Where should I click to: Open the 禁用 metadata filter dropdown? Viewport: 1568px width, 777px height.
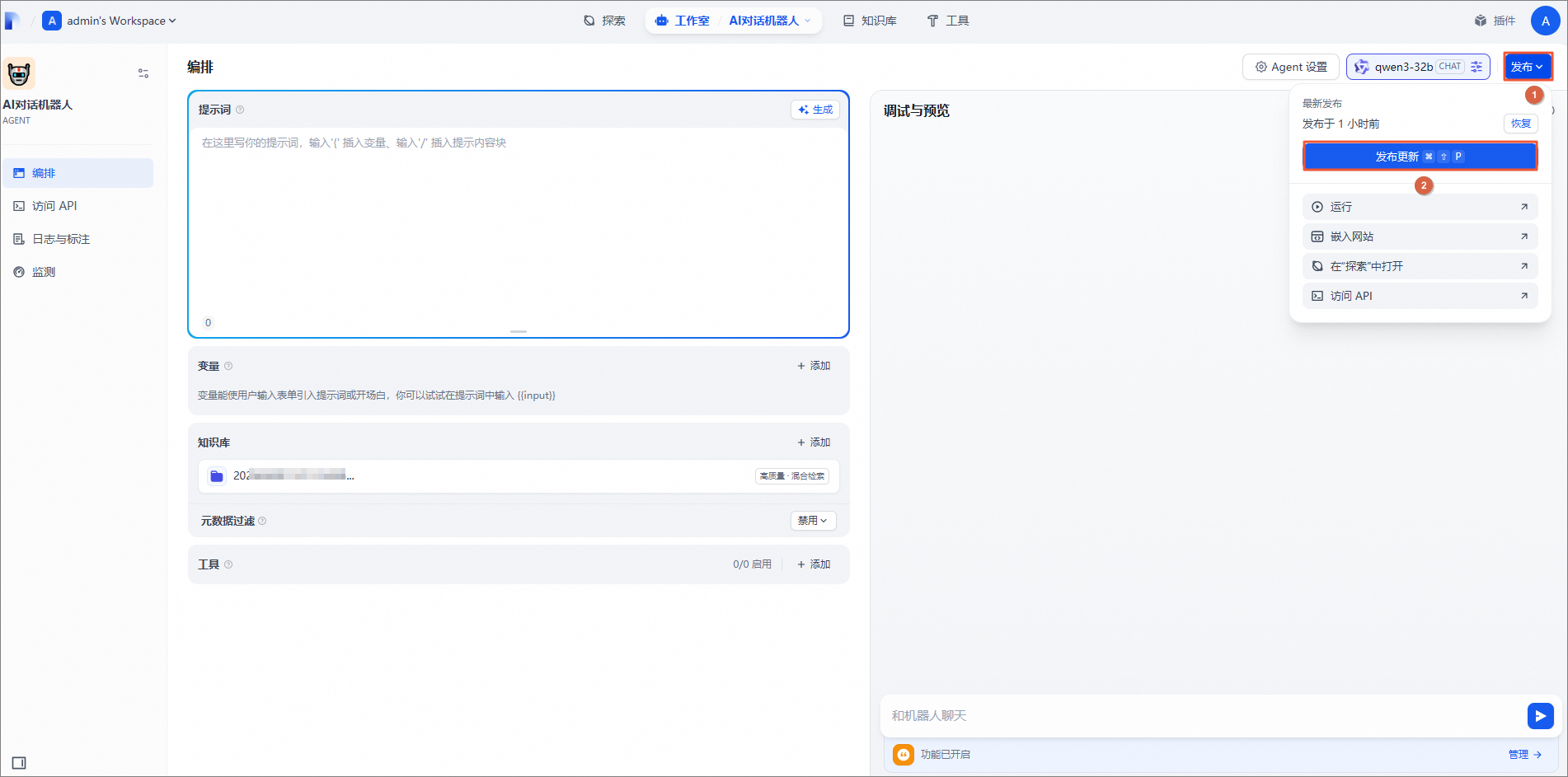tap(813, 521)
